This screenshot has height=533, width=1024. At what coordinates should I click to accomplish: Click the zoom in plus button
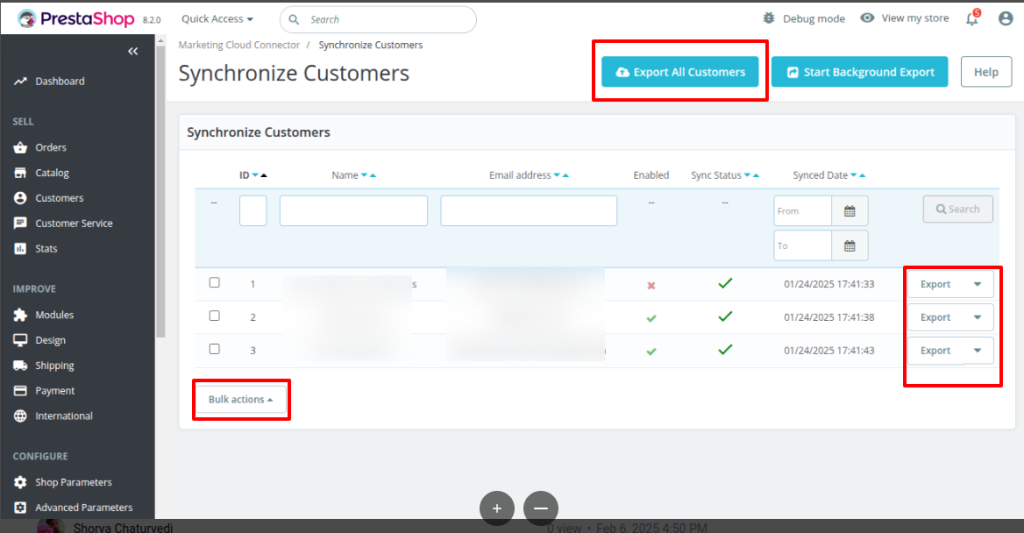tap(497, 508)
